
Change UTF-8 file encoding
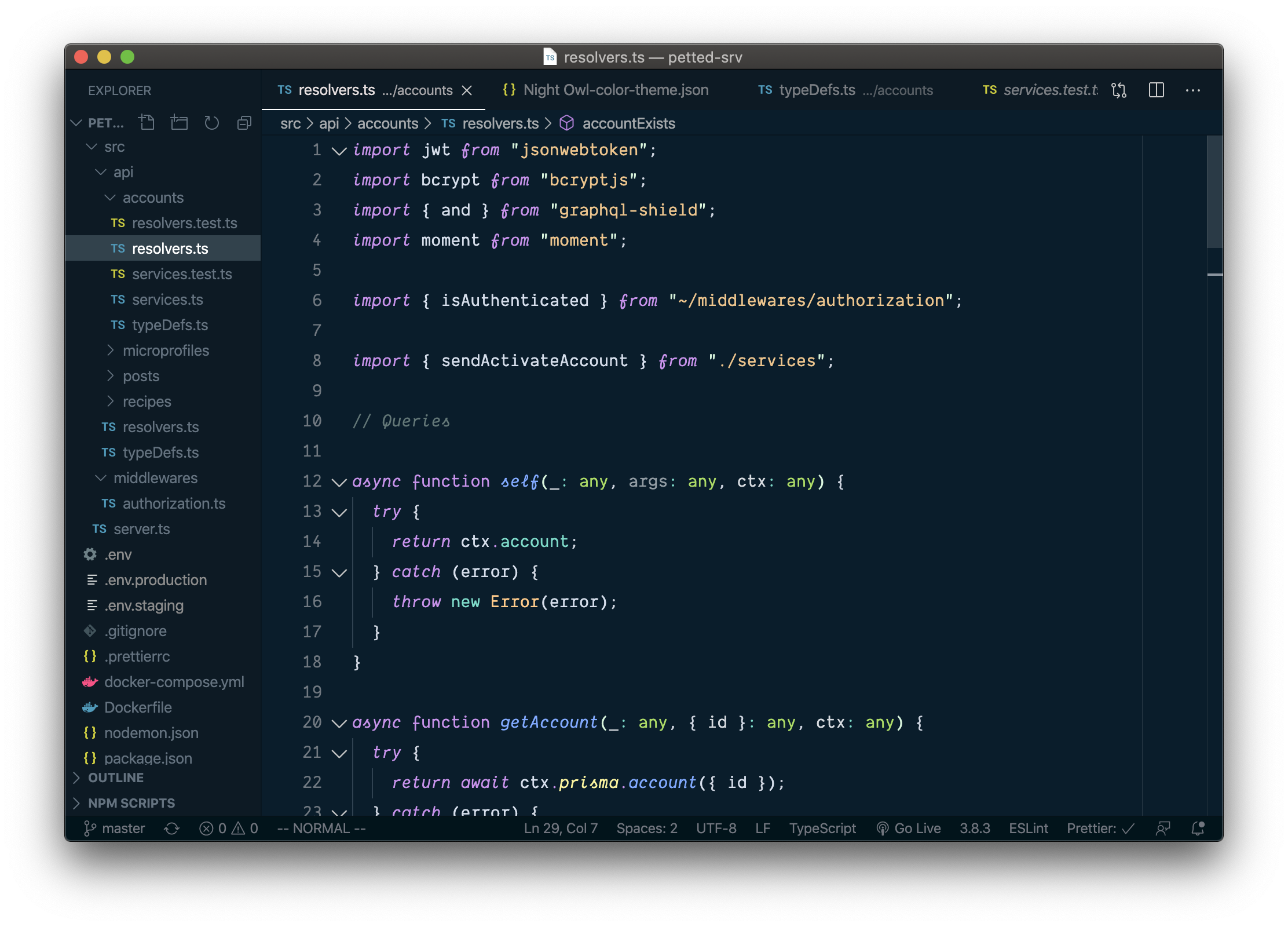[716, 829]
